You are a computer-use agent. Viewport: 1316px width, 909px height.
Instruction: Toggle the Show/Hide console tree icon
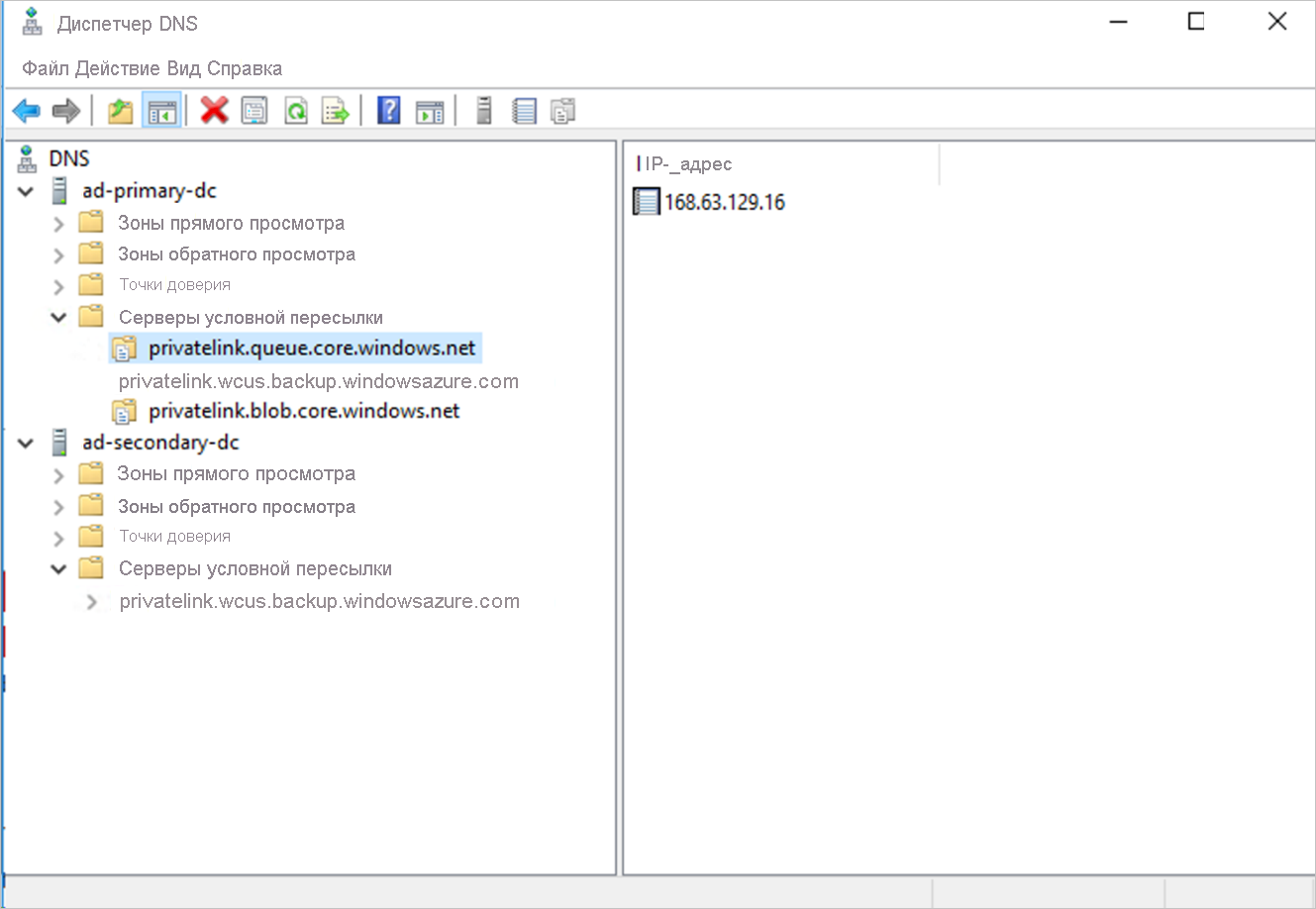tap(161, 110)
